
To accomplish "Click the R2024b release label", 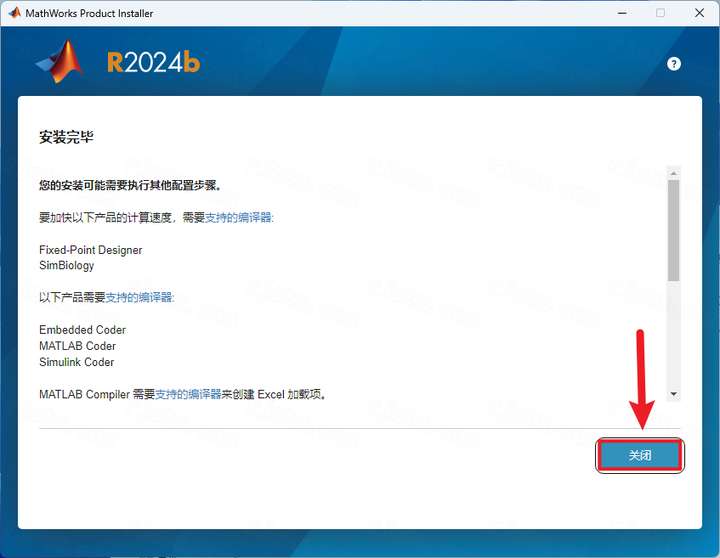I will coord(154,62).
